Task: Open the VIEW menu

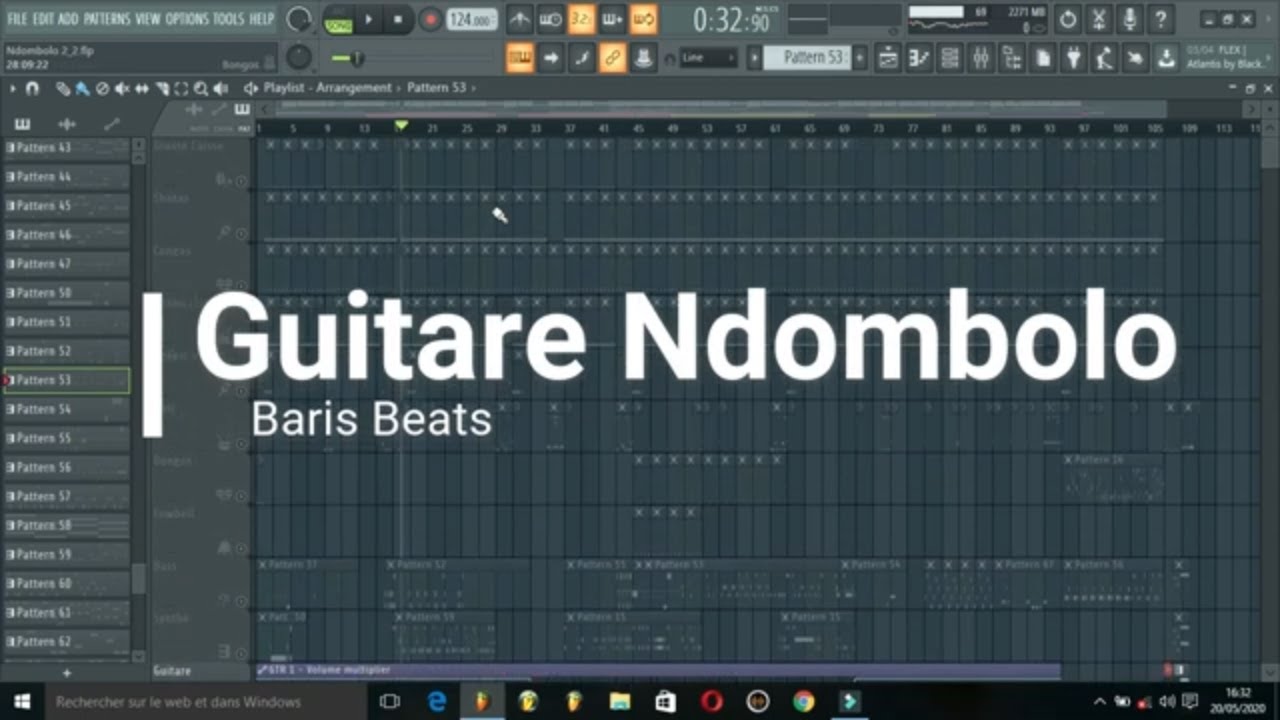Action: coord(148,18)
